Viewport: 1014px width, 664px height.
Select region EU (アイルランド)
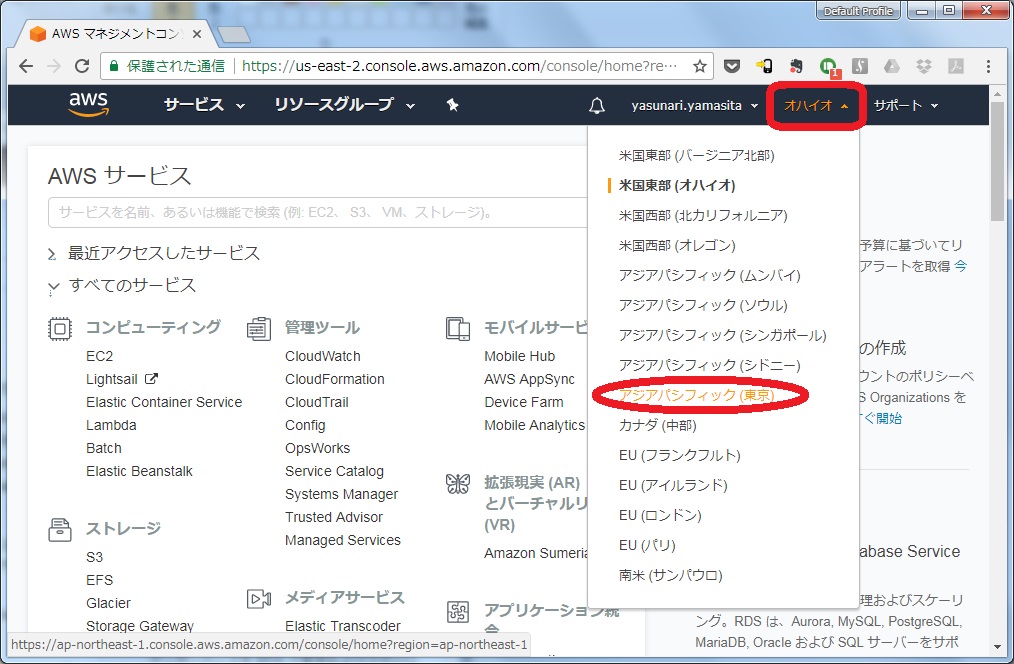[673, 486]
